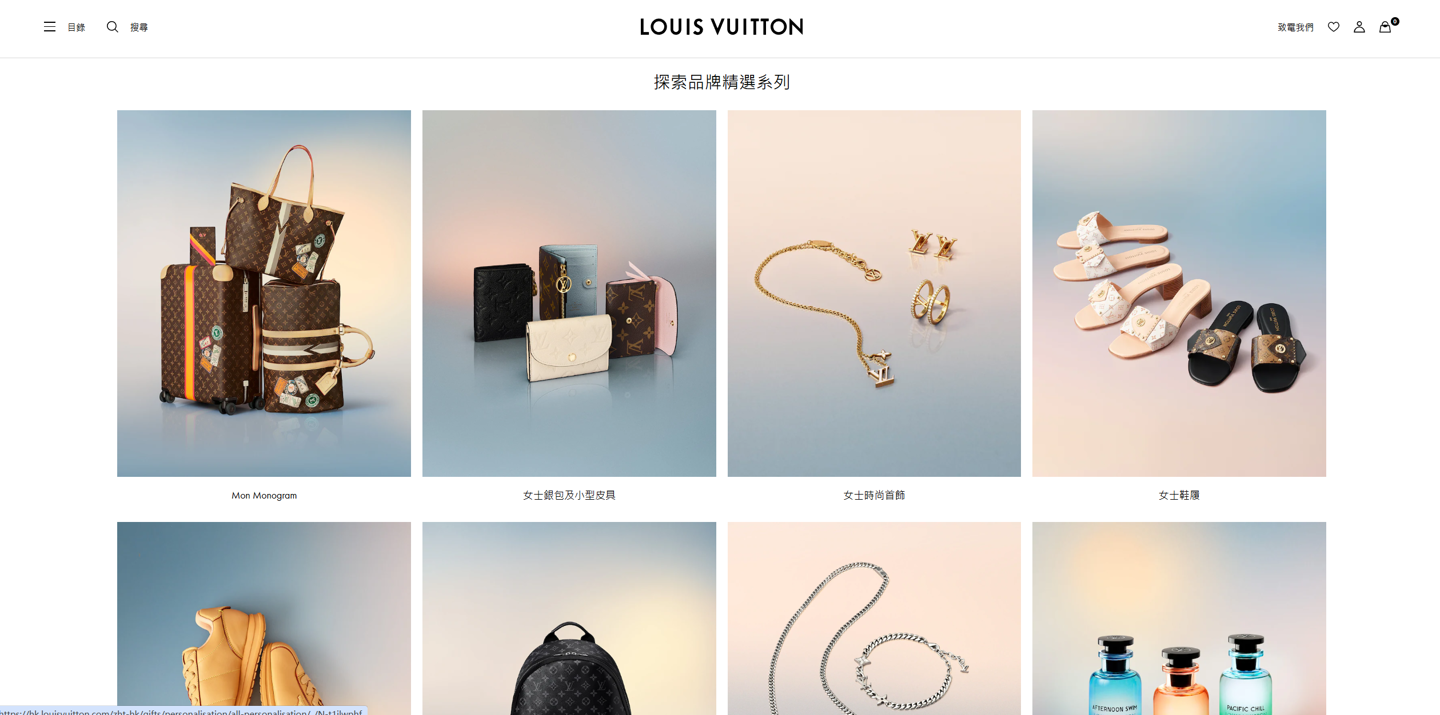Open the account profile icon
The width and height of the screenshot is (1440, 715).
click(x=1359, y=27)
